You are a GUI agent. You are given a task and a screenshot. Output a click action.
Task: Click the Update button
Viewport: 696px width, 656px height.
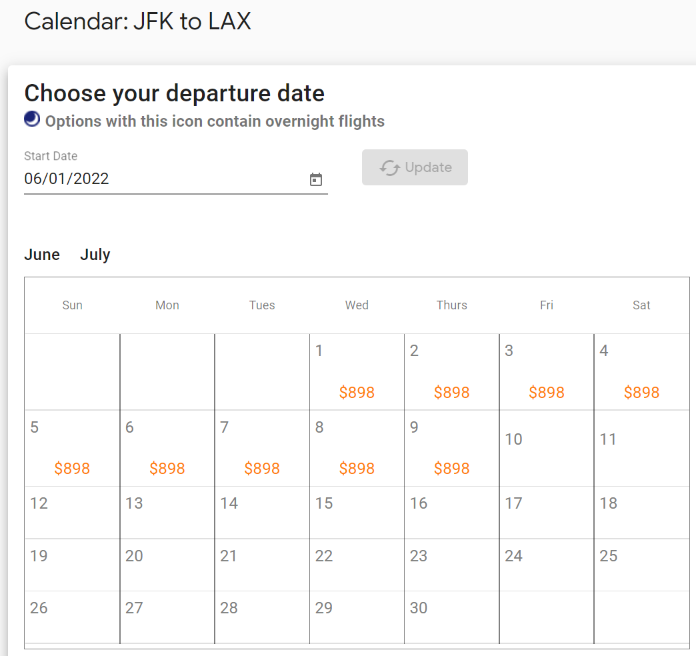click(x=415, y=167)
